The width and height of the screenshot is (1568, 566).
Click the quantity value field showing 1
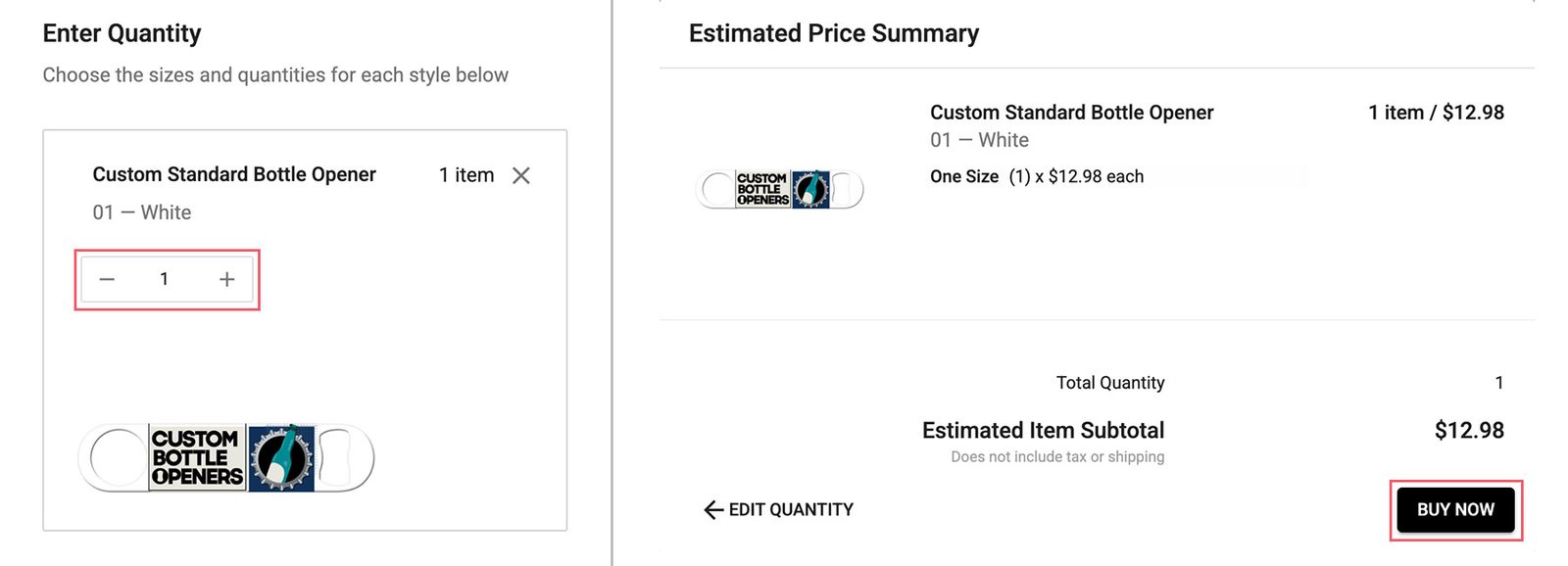pos(166,278)
